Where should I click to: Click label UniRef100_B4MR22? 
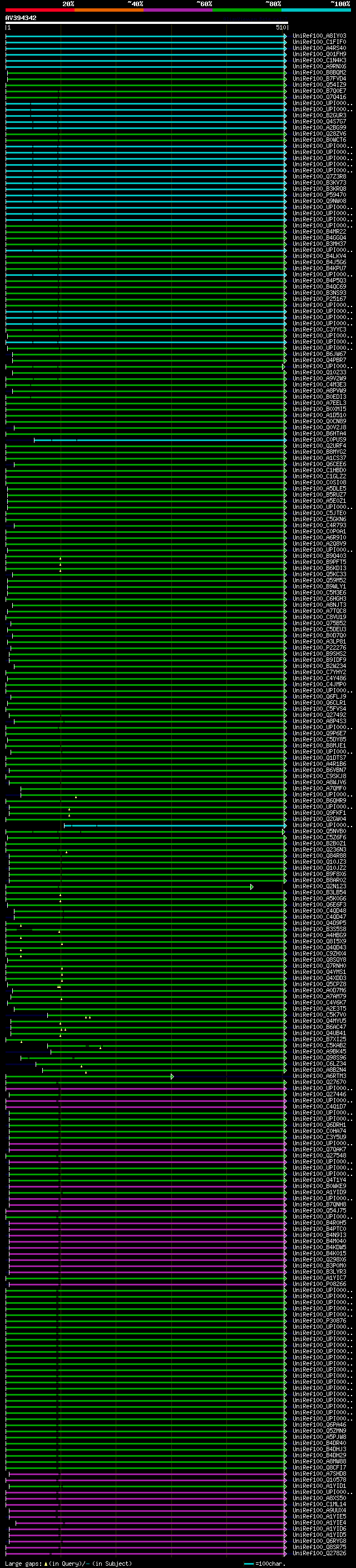click(x=319, y=232)
